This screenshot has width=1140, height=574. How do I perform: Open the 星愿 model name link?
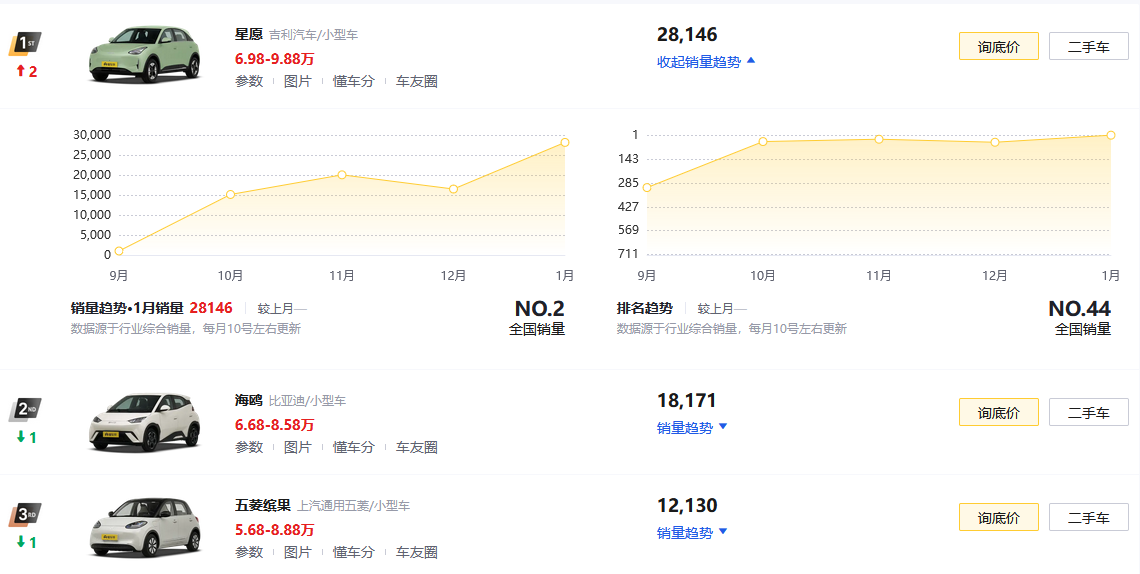pyautogui.click(x=249, y=34)
